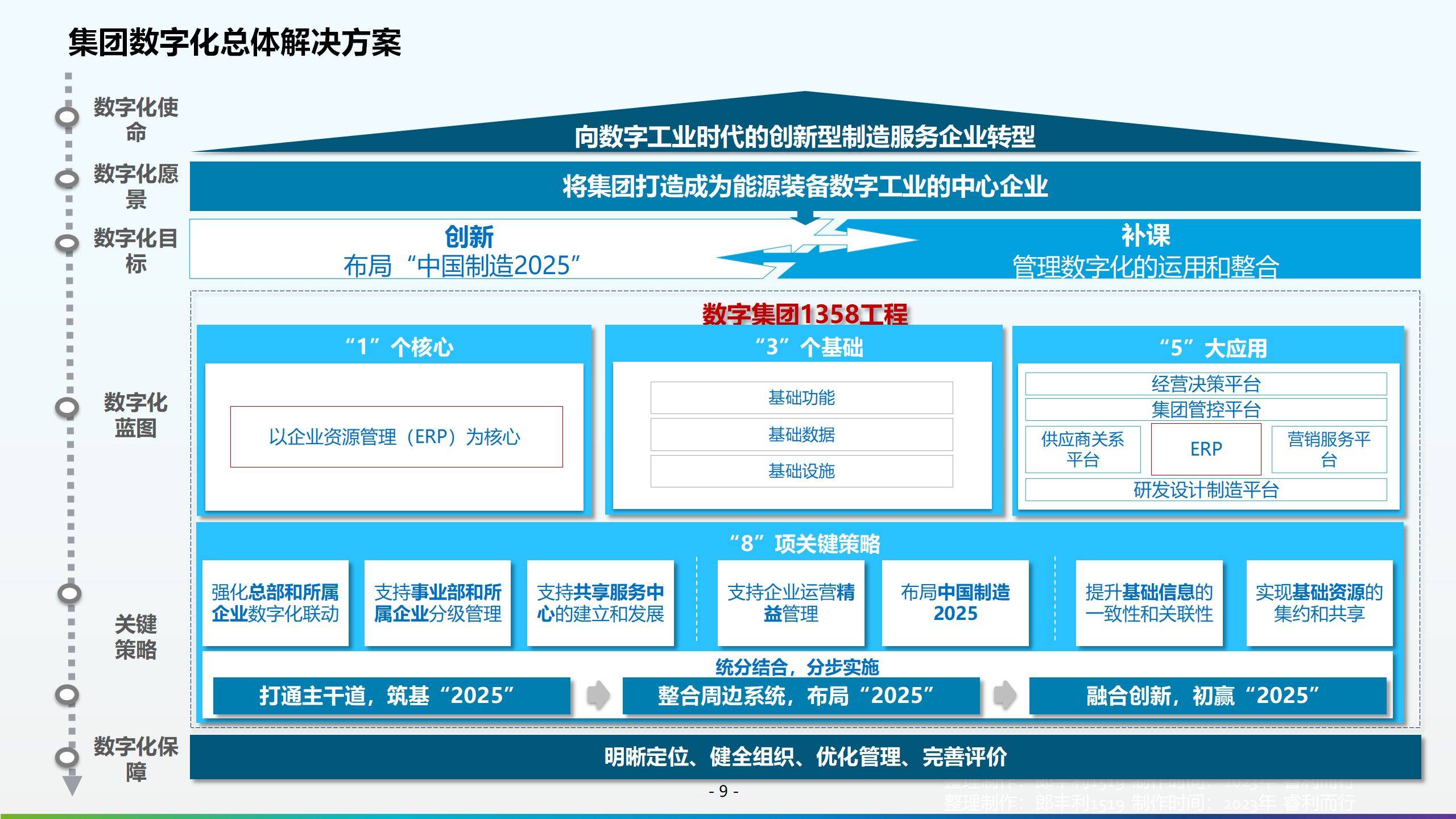Click the phase box 整合周边系统，布局"2025"
This screenshot has width=1456, height=819.
801,696
